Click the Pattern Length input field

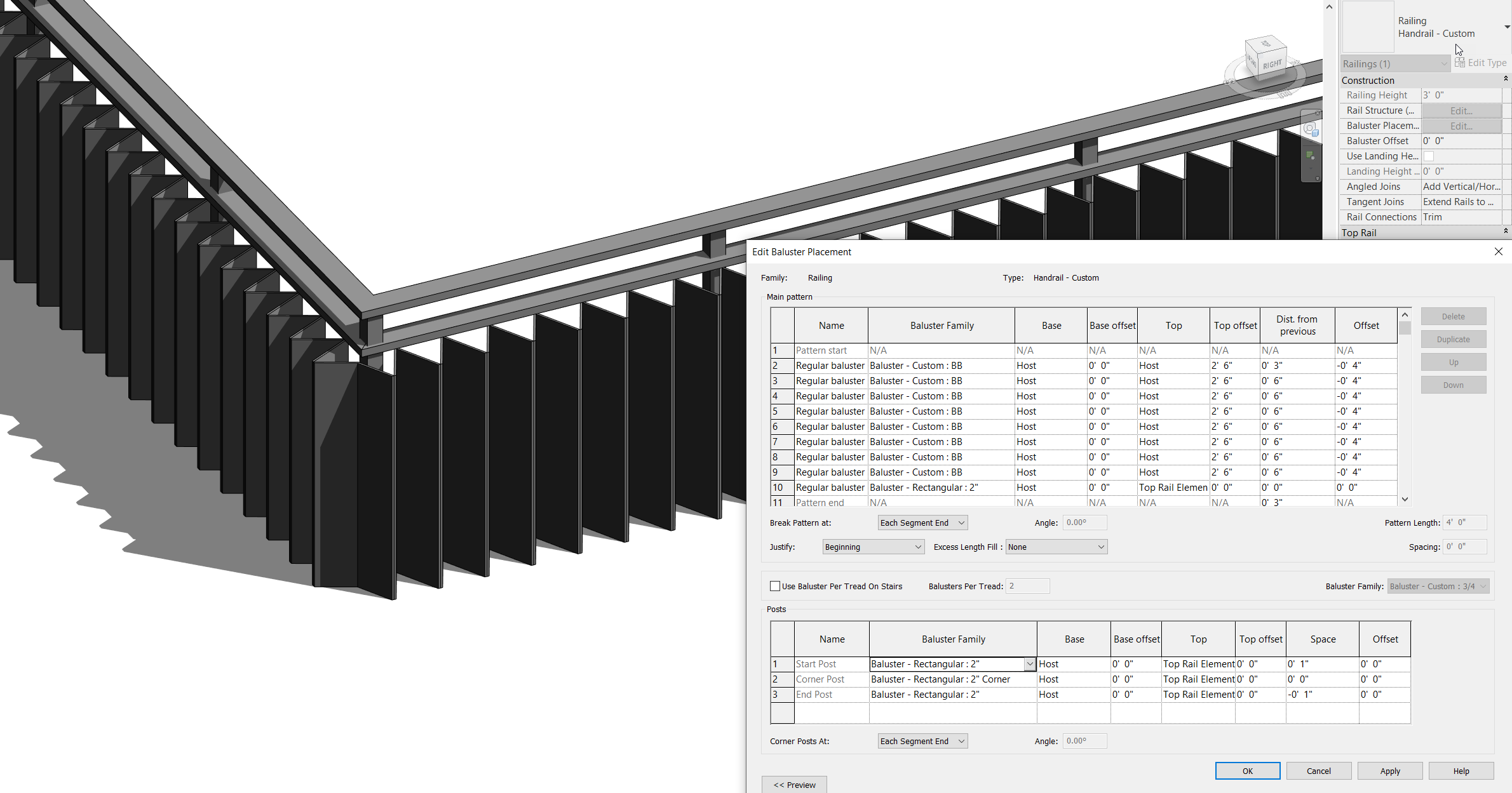1464,522
